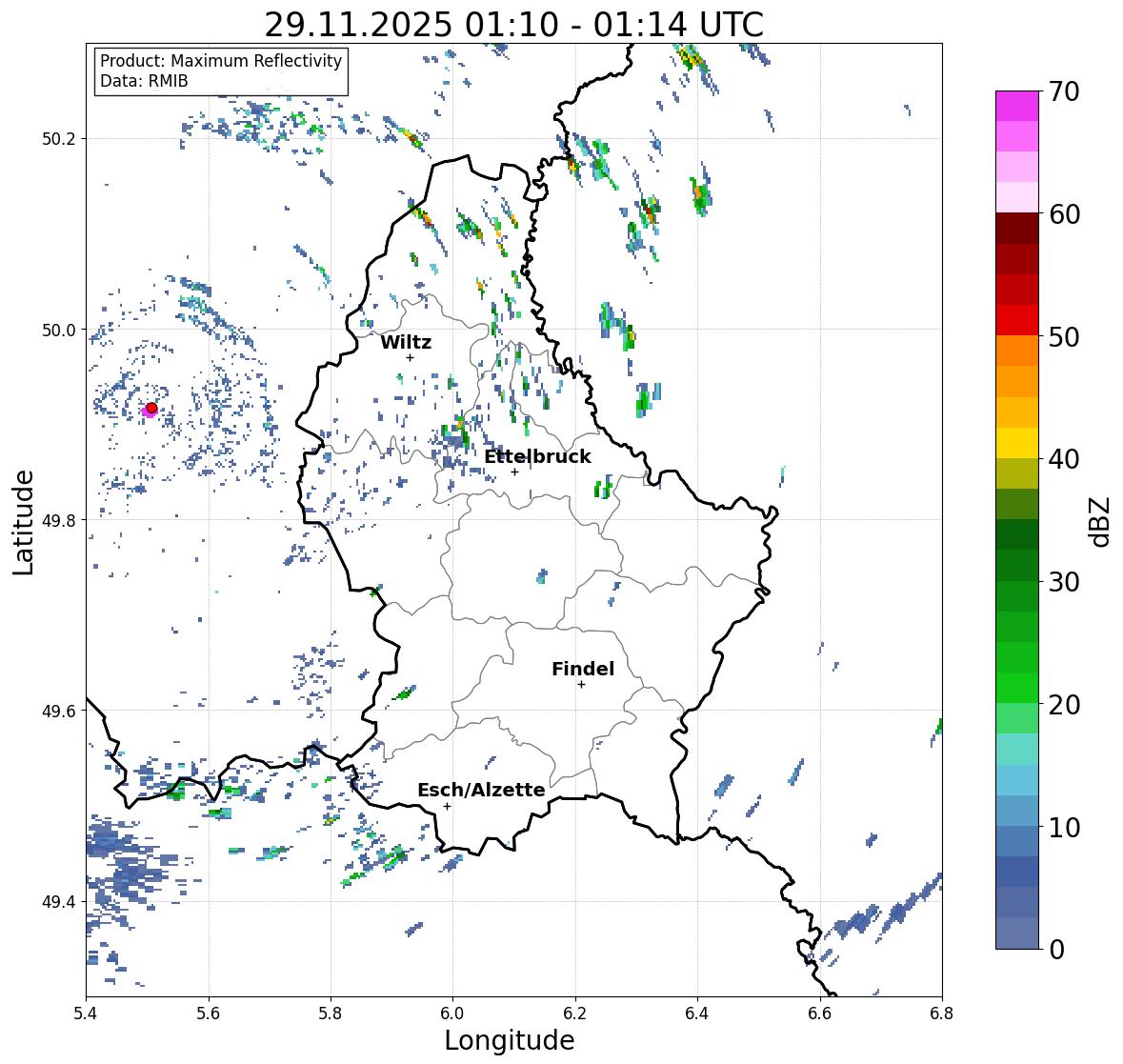Click the dBZ colorbar axis title

coord(1101,521)
